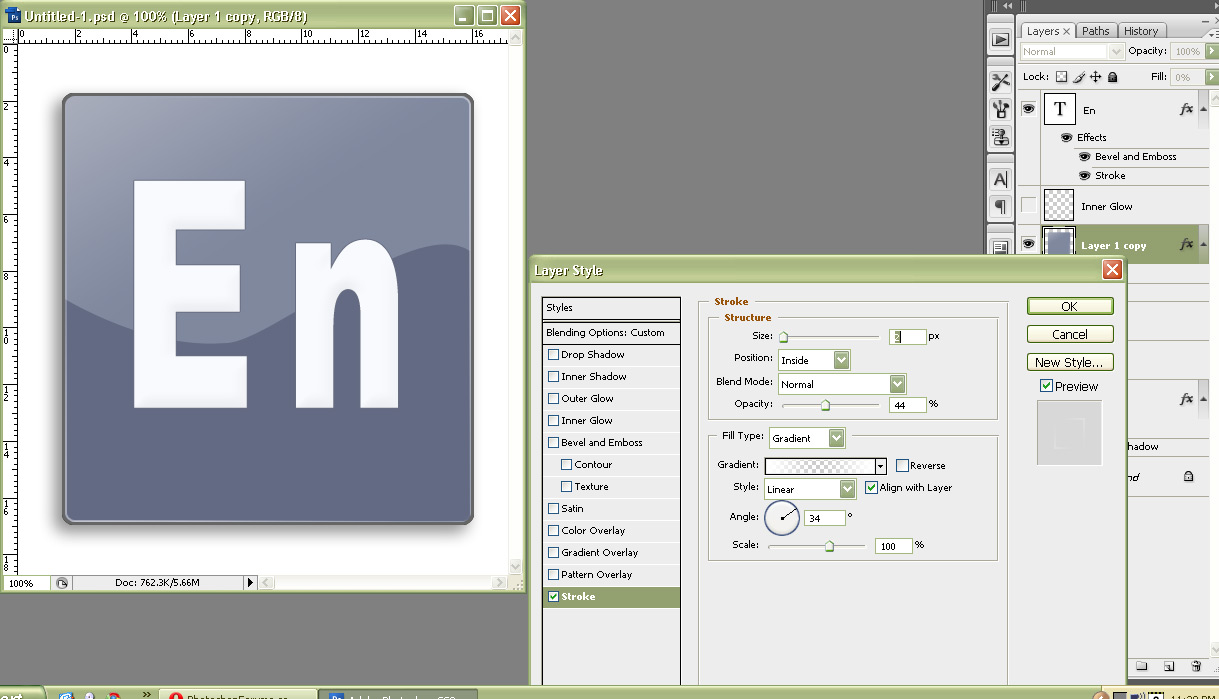Enable the Bevel and Emboss checkbox

pyautogui.click(x=553, y=442)
